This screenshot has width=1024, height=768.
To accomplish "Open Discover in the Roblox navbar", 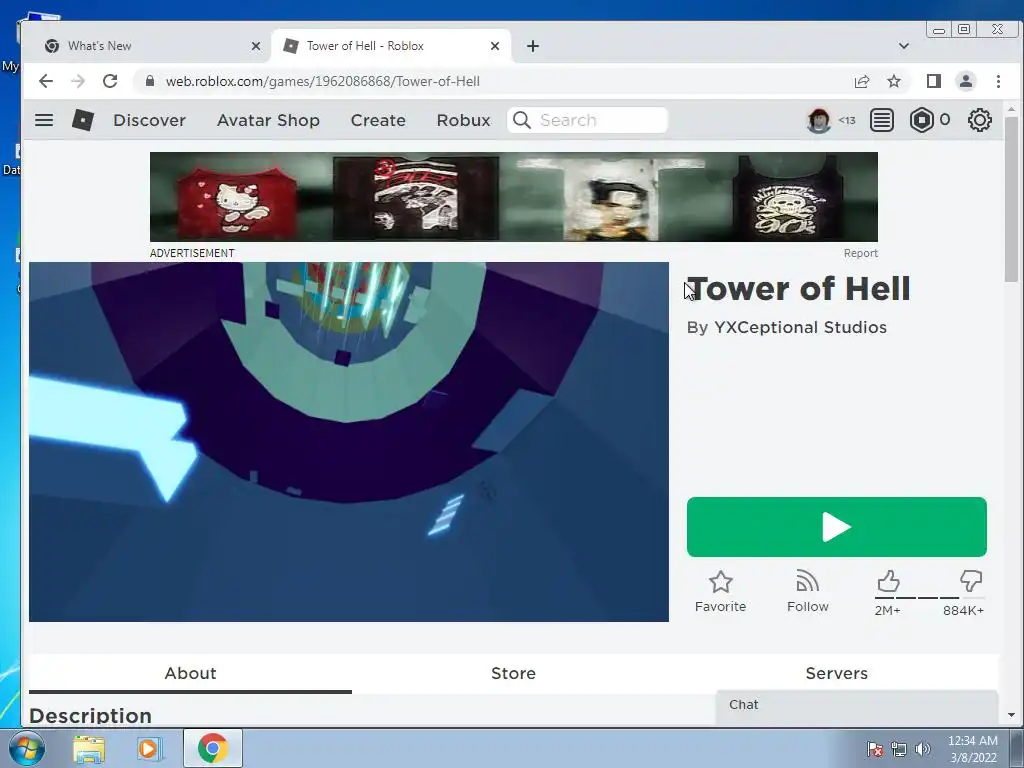I will click(150, 120).
